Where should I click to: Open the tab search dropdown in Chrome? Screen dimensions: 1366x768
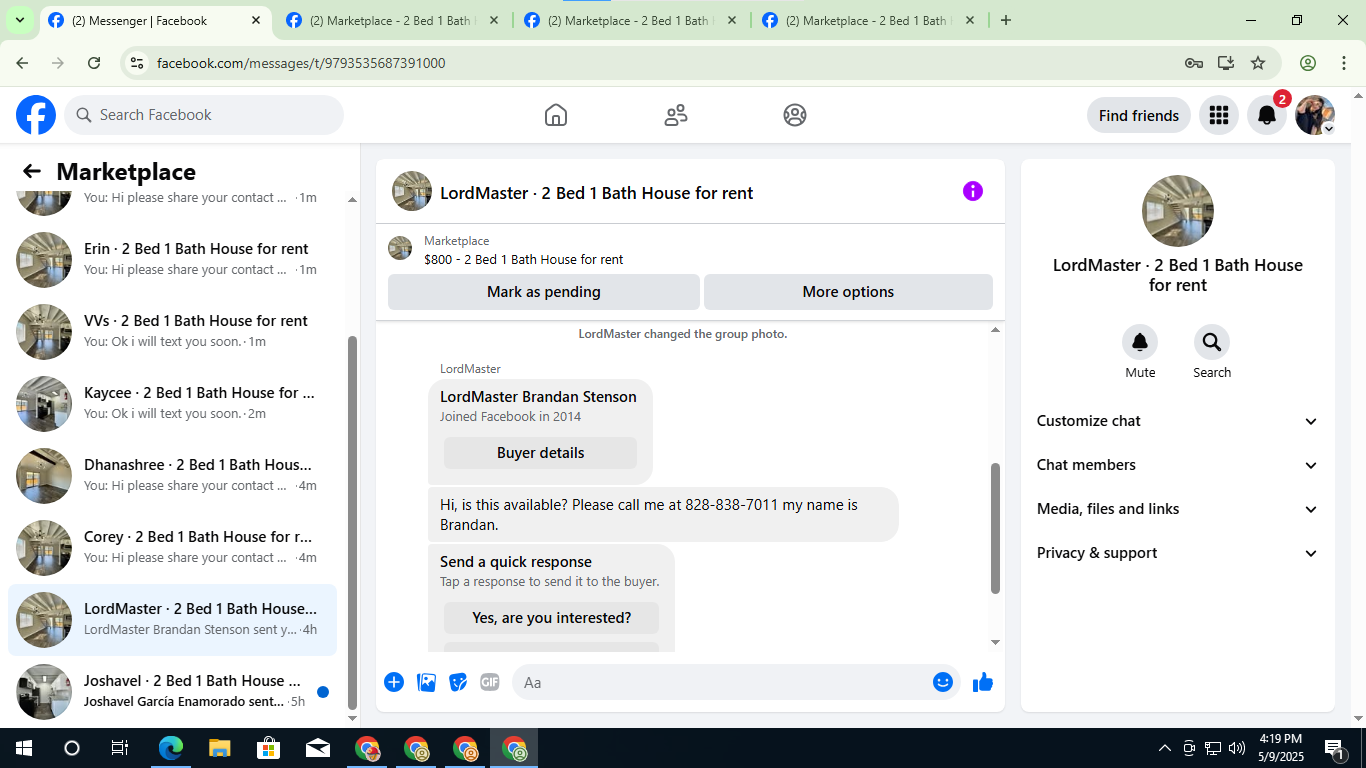point(19,20)
